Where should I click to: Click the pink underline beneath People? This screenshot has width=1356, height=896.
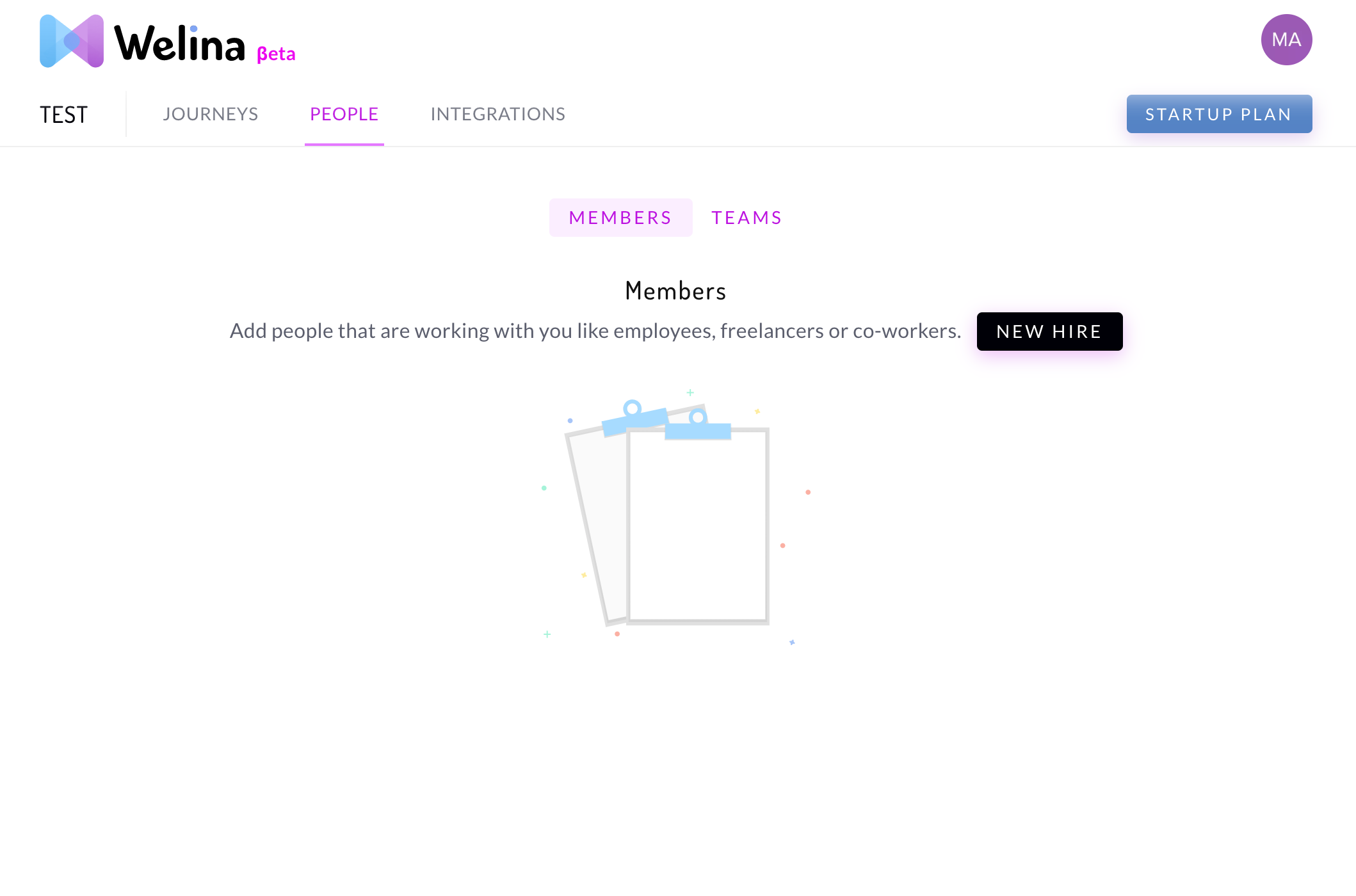(x=344, y=144)
